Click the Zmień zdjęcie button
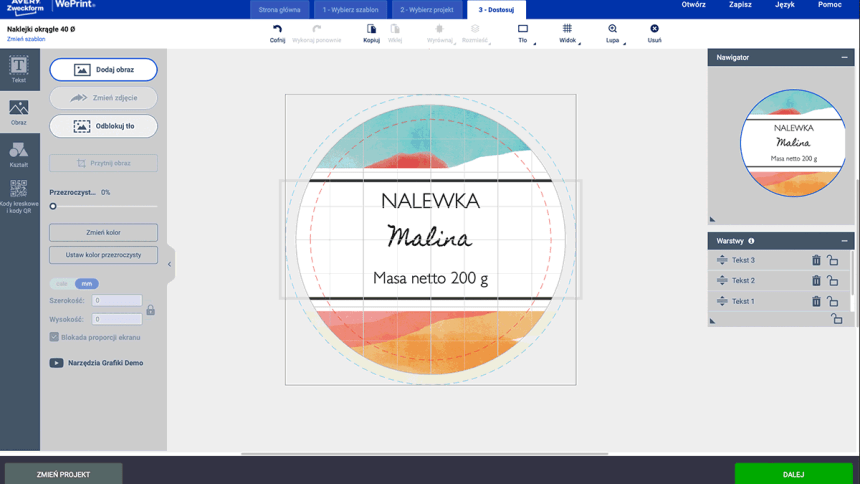Viewport: 860px width, 484px height. (x=103, y=98)
